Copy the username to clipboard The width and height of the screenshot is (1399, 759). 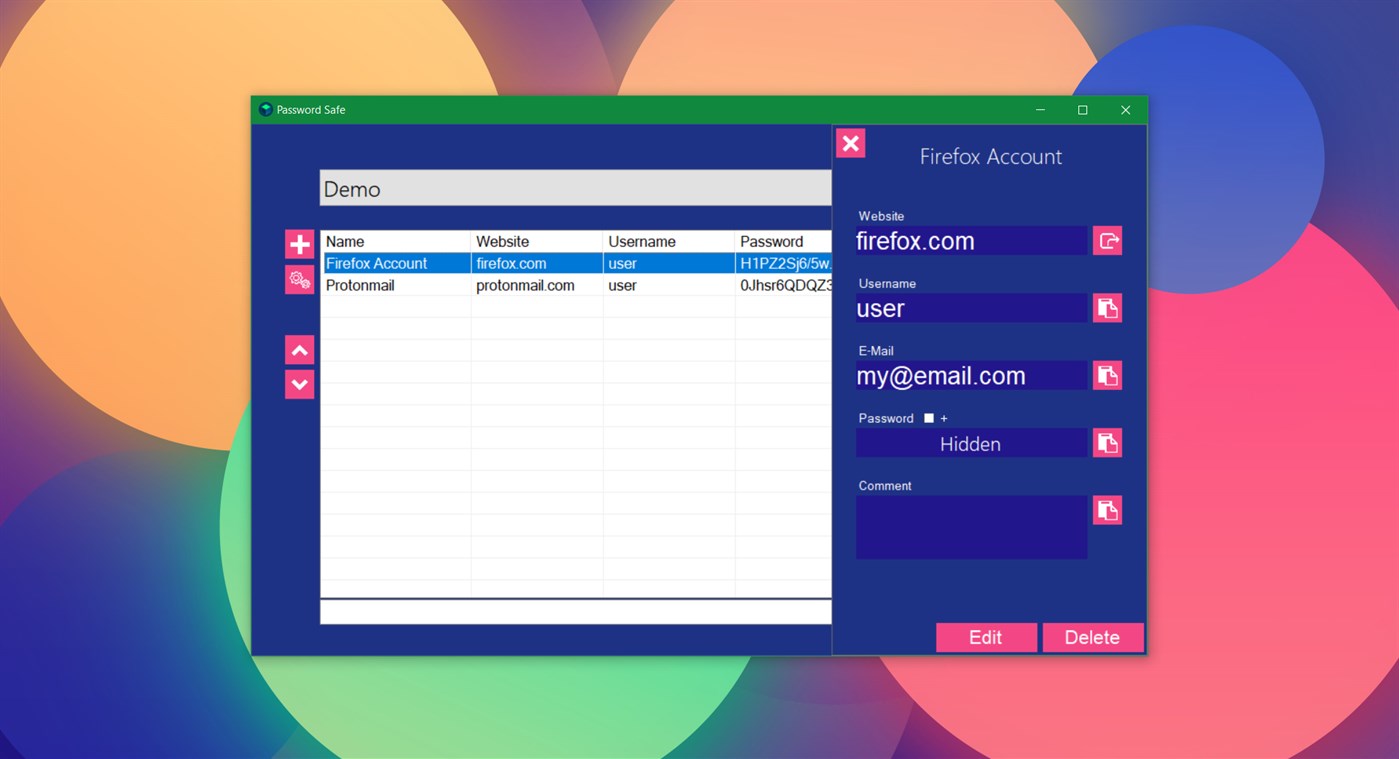[1107, 308]
